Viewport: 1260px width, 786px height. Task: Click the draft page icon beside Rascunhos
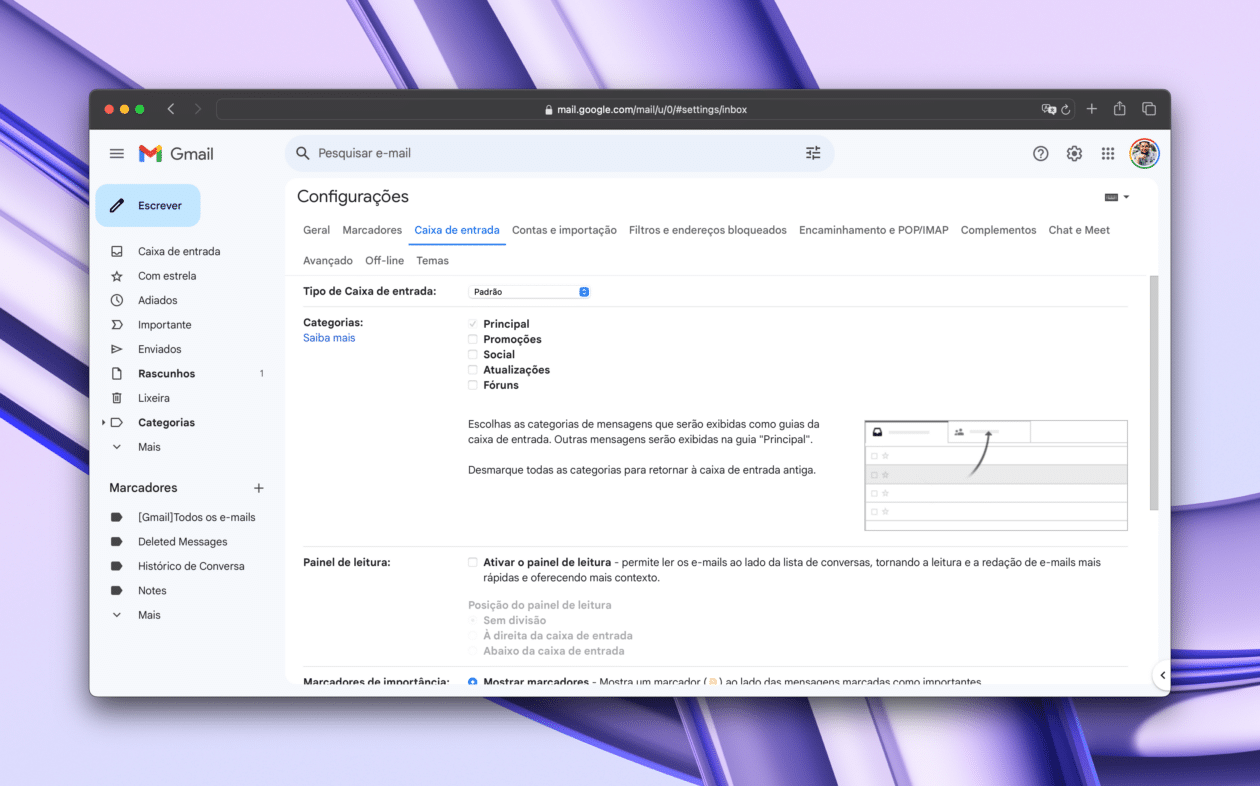click(117, 374)
